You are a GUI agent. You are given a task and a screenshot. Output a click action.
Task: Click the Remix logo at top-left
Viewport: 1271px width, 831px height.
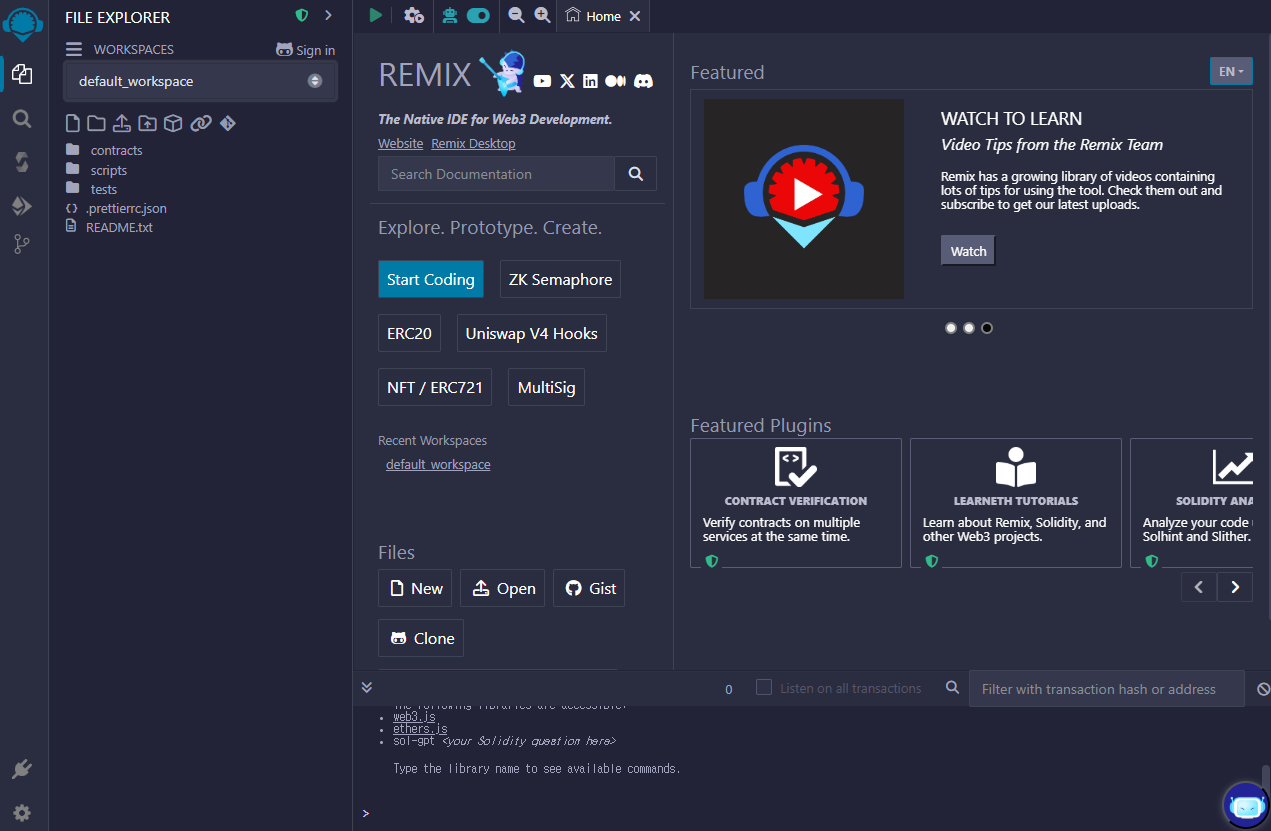(x=22, y=22)
